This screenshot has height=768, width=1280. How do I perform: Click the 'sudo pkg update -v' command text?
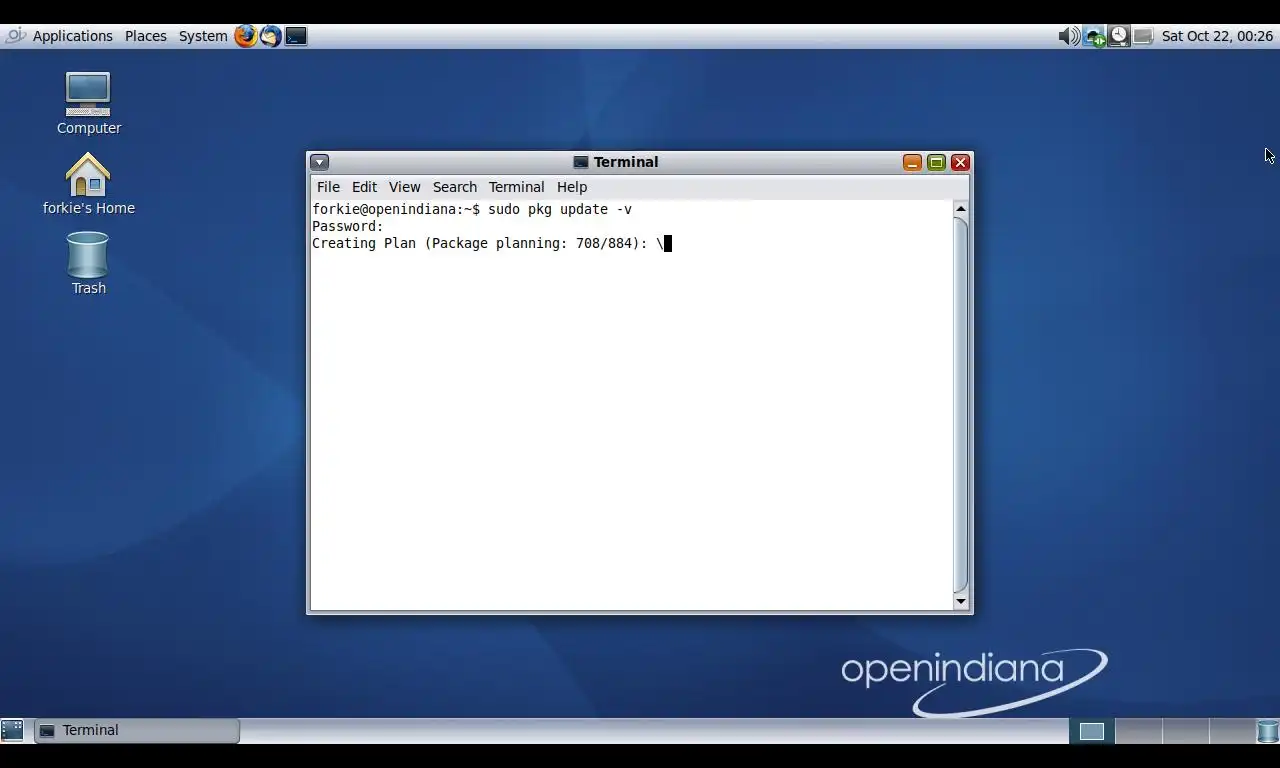tap(560, 209)
